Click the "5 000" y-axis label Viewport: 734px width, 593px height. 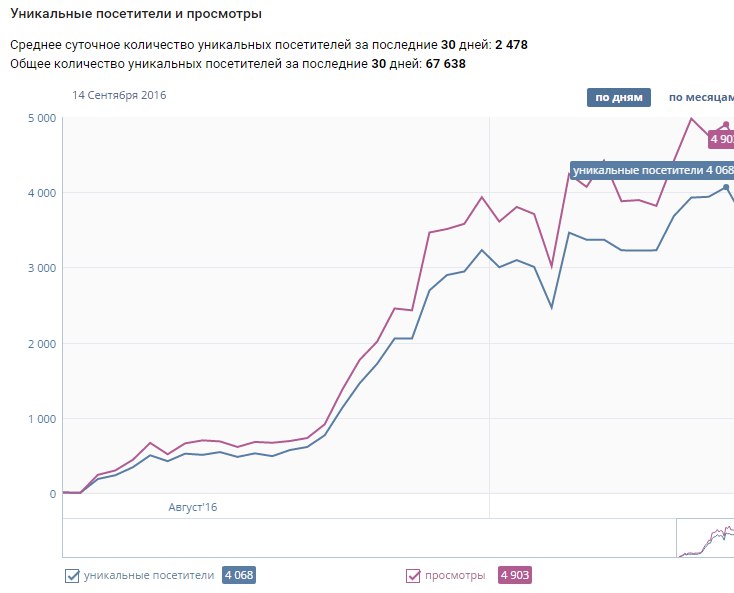click(42, 118)
